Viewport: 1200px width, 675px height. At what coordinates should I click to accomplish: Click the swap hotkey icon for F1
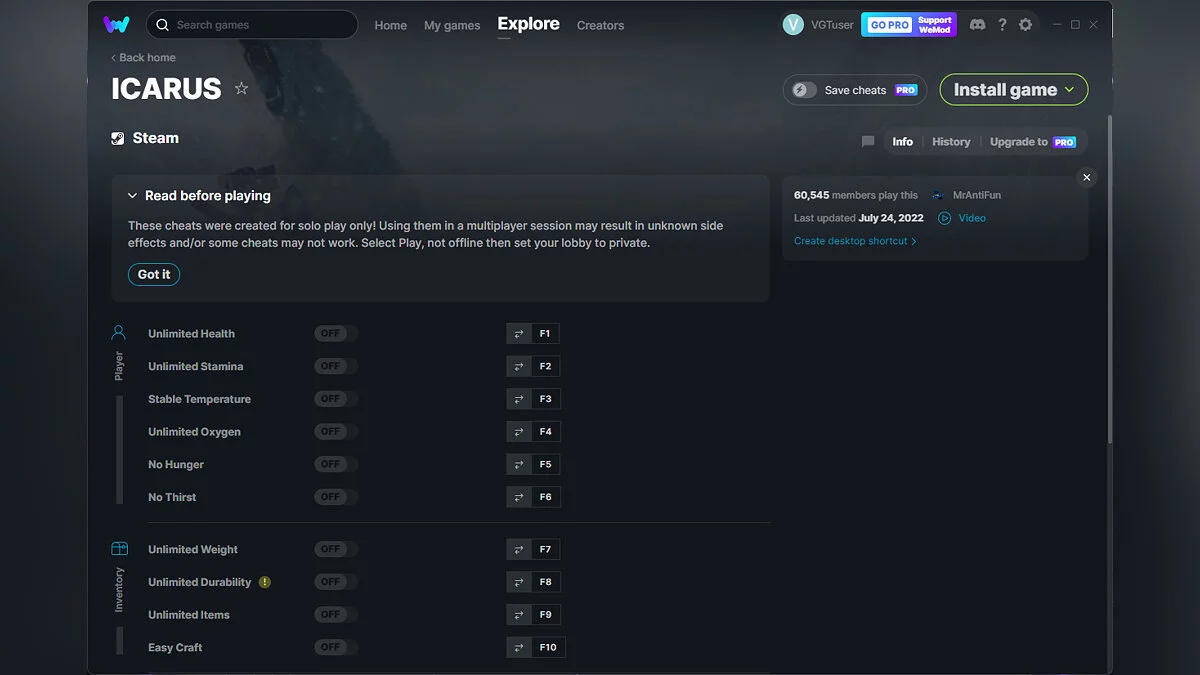519,334
